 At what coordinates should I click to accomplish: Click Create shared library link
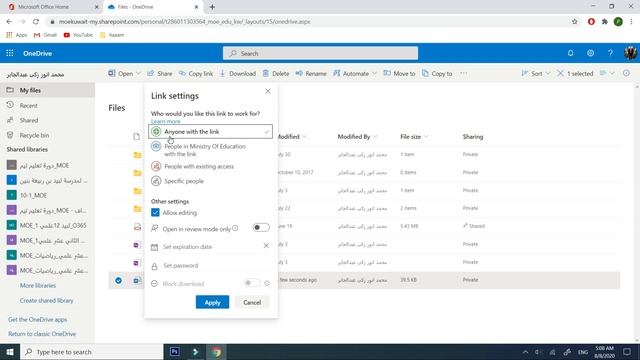[47, 300]
